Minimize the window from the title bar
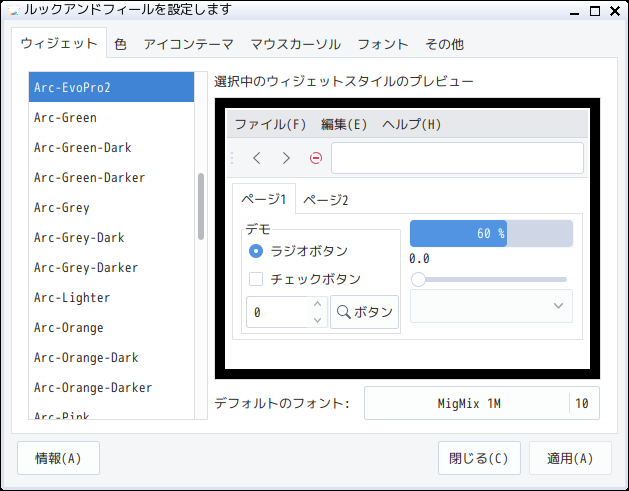629x491 pixels. [574, 12]
